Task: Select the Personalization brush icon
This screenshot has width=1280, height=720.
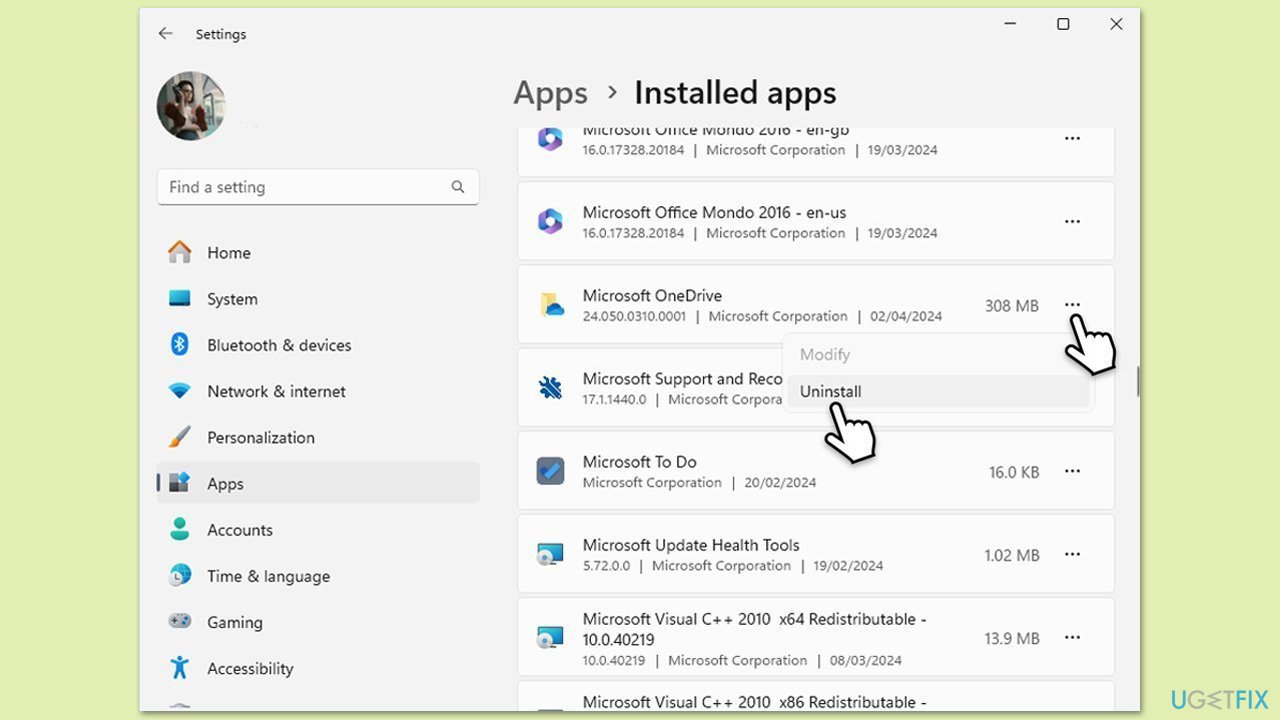Action: pos(178,437)
